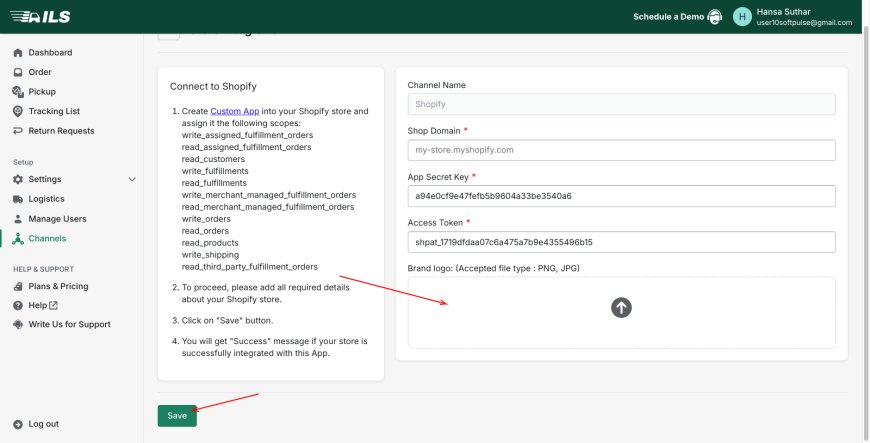Click the App Secret Key field

coord(621,196)
